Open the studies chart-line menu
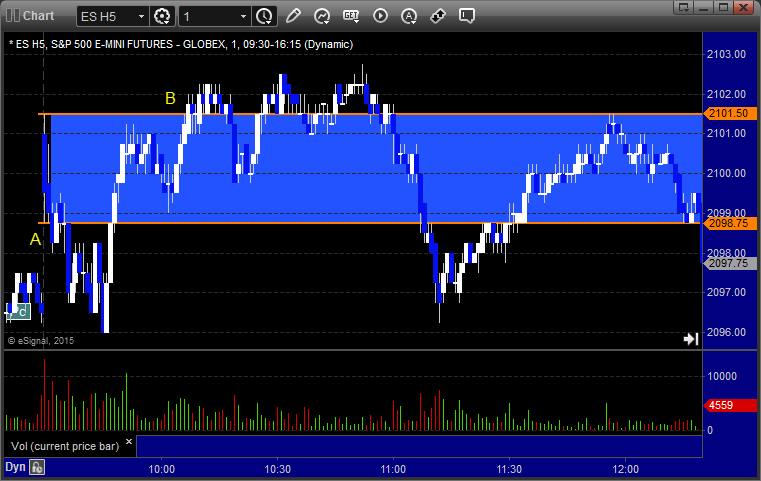Viewport: 761px width, 481px height. click(322, 16)
